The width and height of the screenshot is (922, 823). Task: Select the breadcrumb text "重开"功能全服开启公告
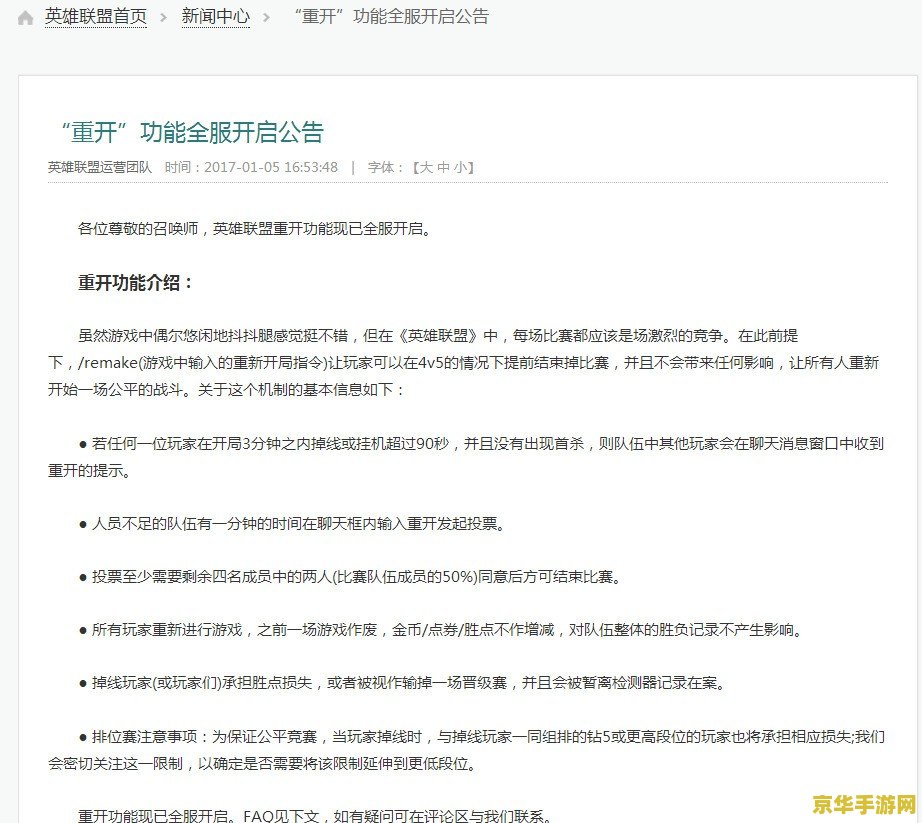(392, 16)
